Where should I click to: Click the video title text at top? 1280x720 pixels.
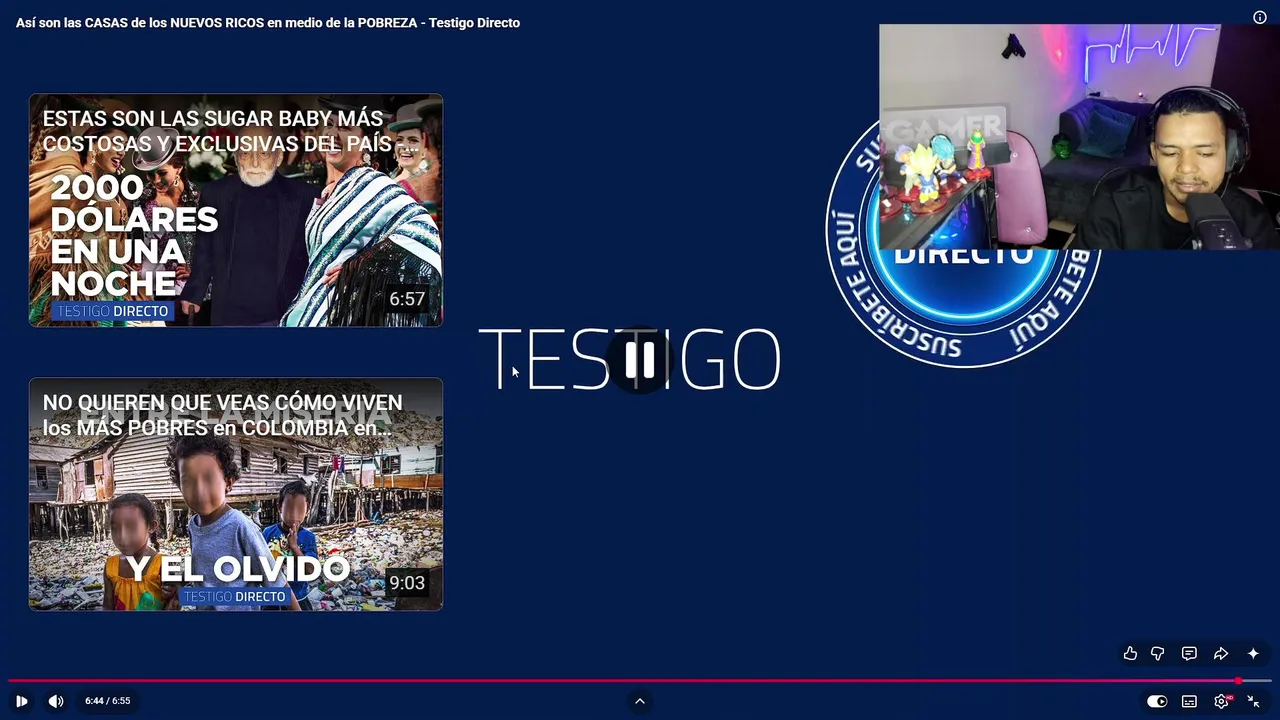tap(268, 22)
